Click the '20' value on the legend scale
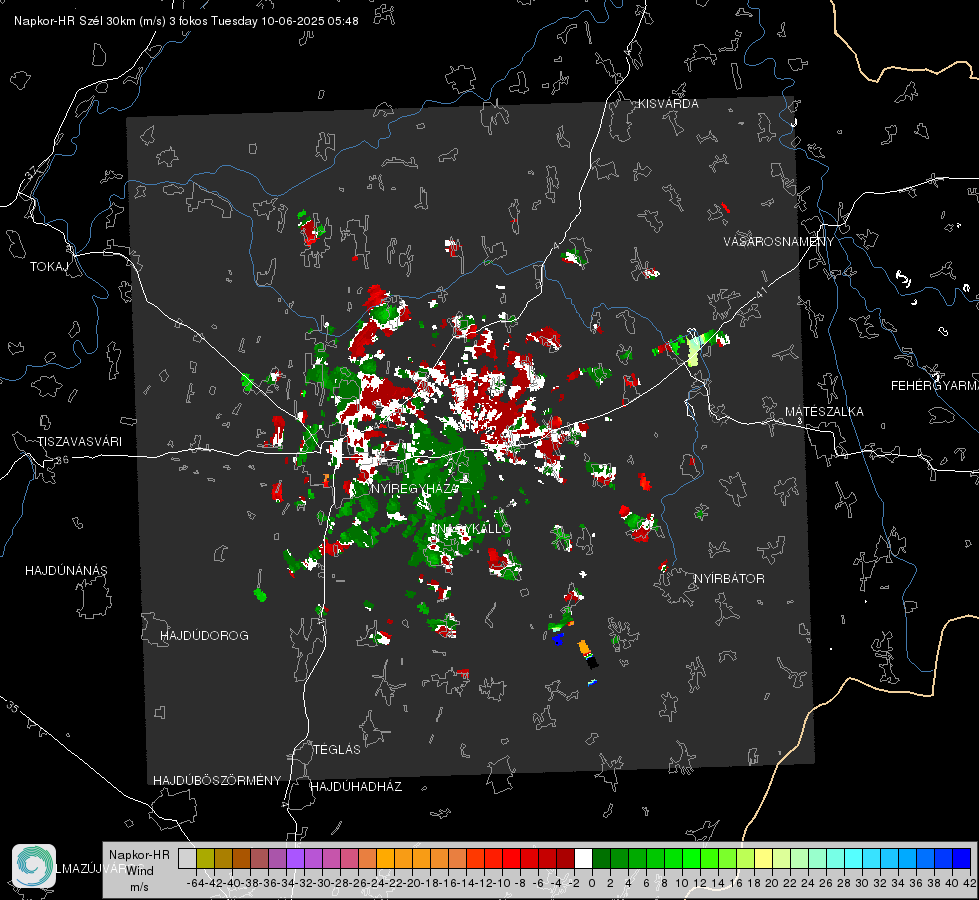 tap(772, 883)
